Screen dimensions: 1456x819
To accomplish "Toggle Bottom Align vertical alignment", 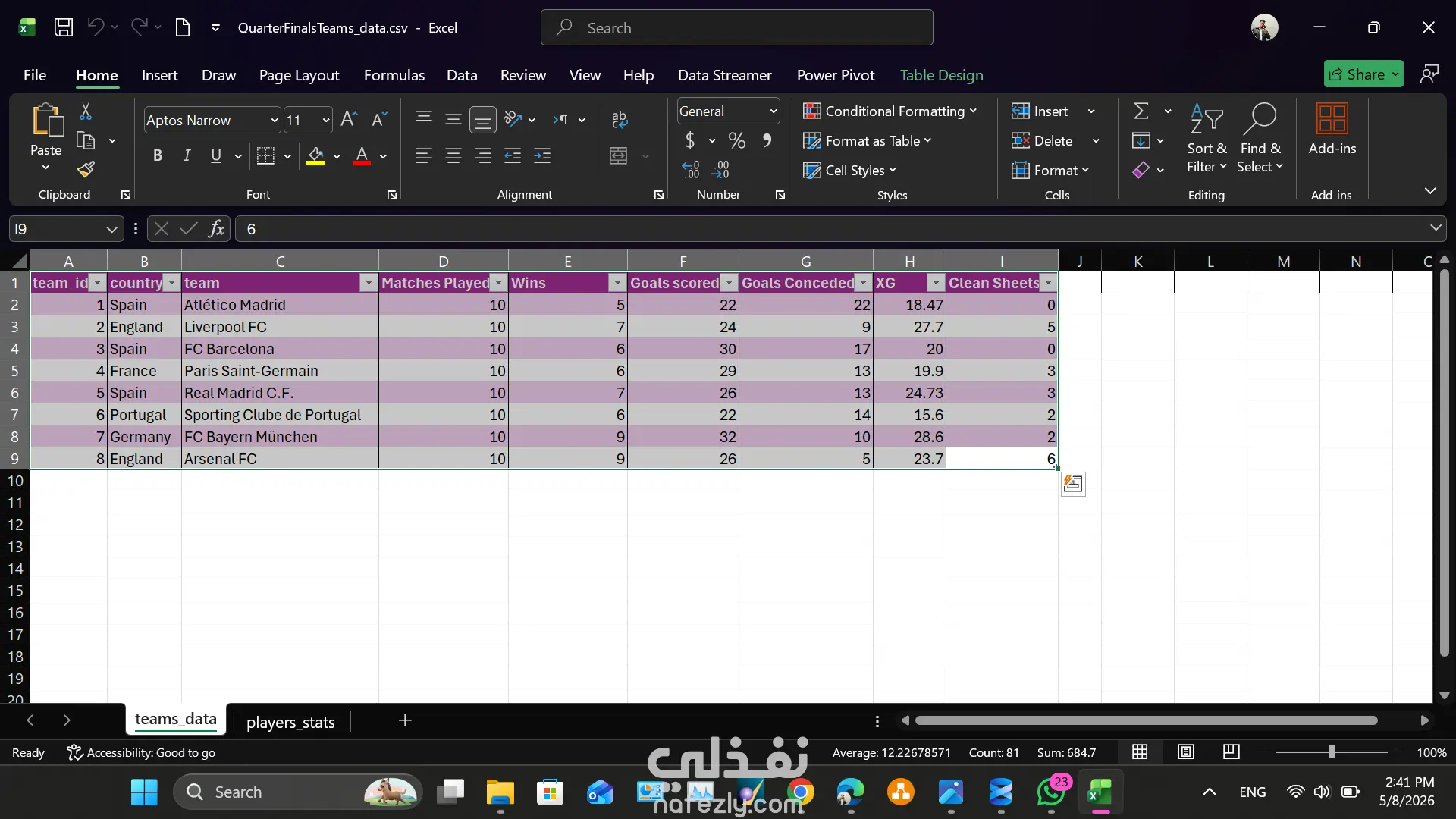I will [483, 120].
